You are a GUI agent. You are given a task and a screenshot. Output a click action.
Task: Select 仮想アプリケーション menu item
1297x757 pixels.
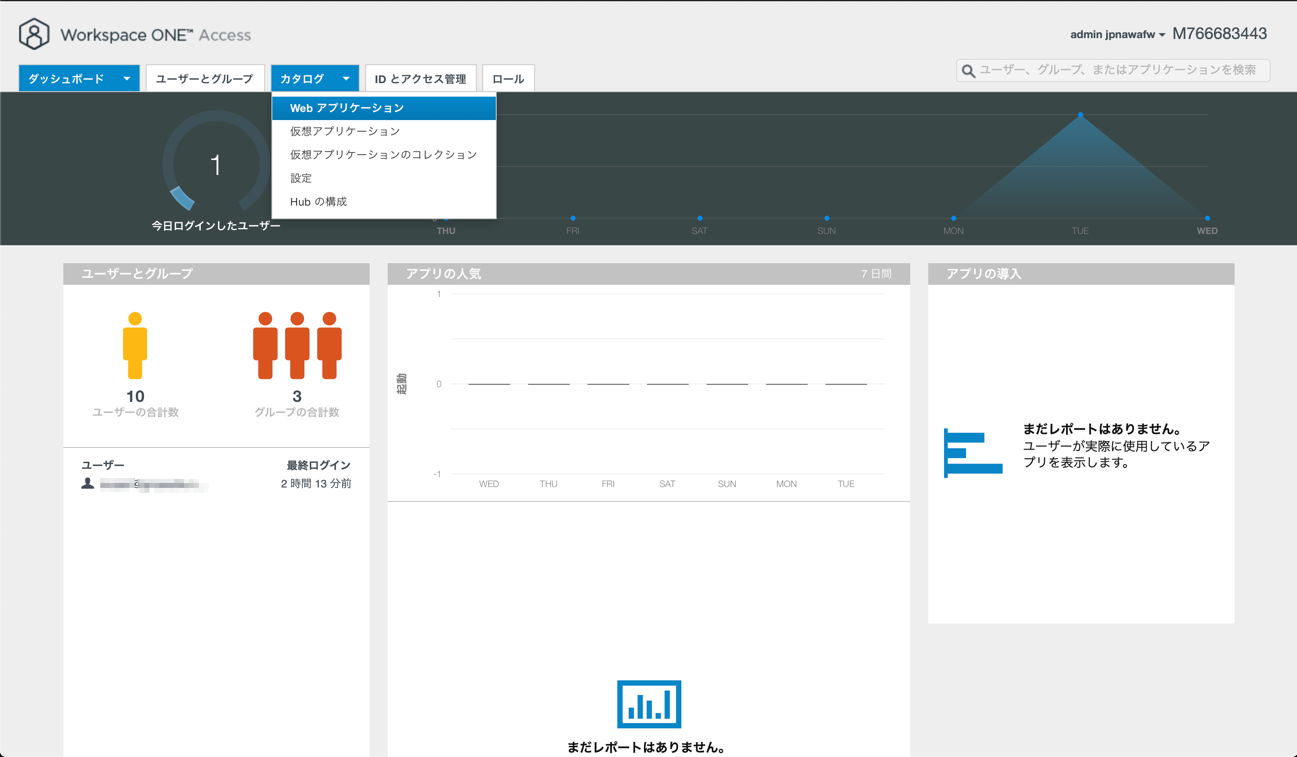click(384, 131)
